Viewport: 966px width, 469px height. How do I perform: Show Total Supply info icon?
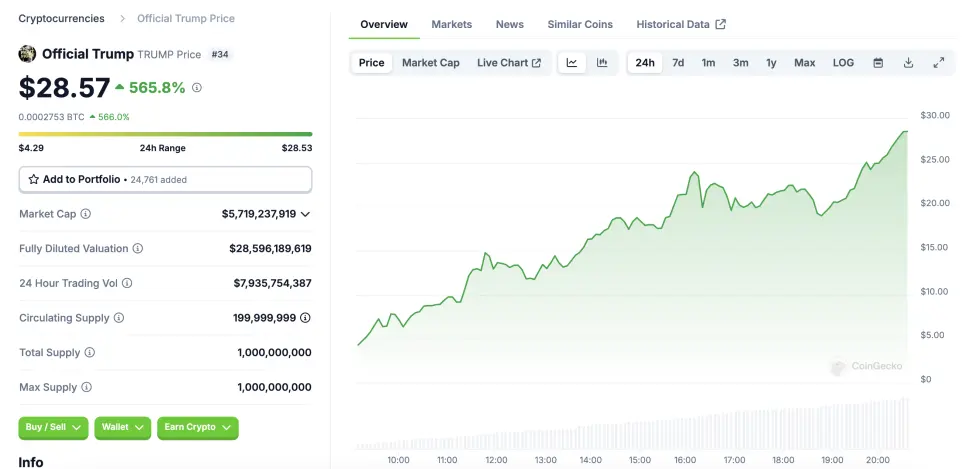(90, 353)
